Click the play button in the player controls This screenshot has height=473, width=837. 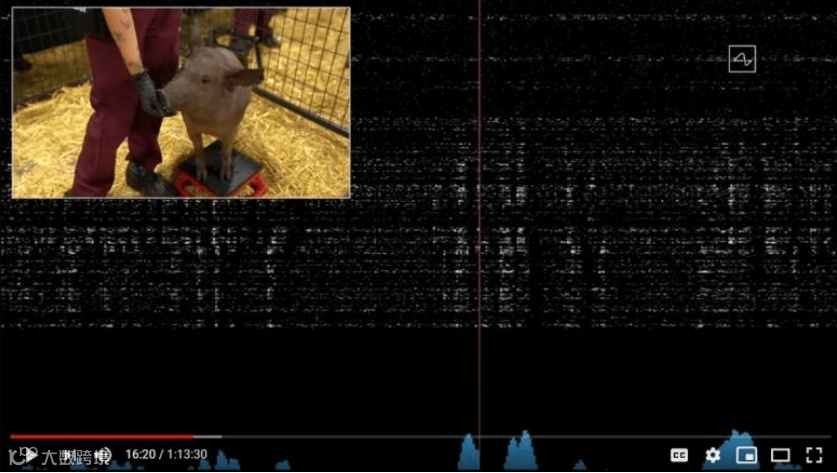click(30, 455)
